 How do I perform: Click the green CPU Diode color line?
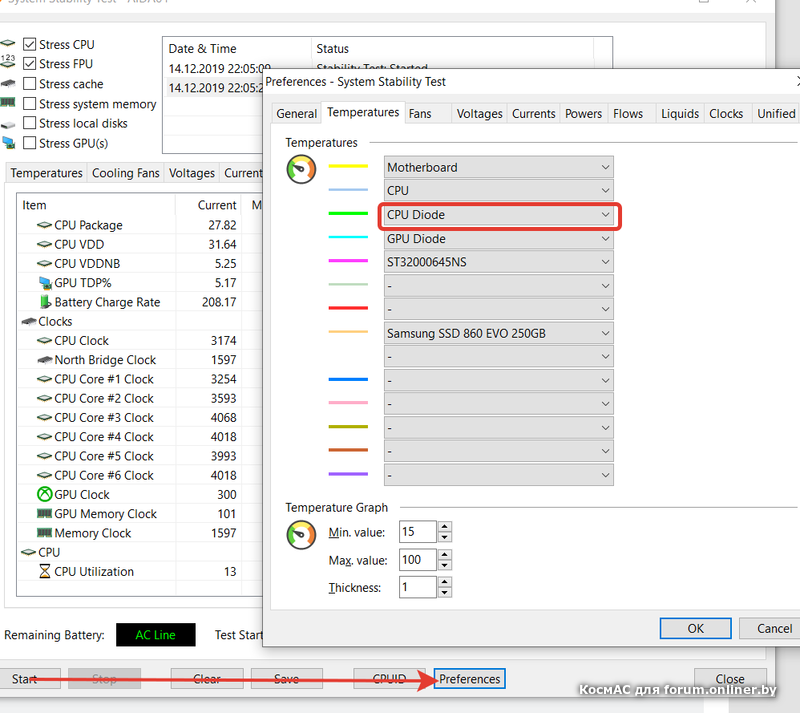[x=348, y=214]
